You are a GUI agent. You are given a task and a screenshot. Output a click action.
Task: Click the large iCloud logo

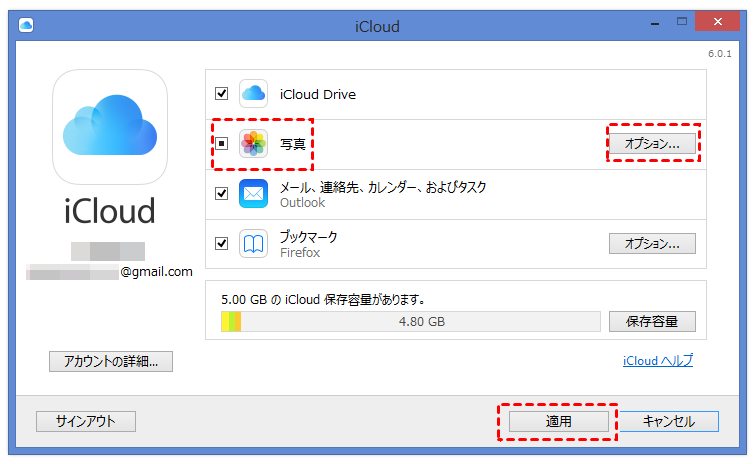109,126
